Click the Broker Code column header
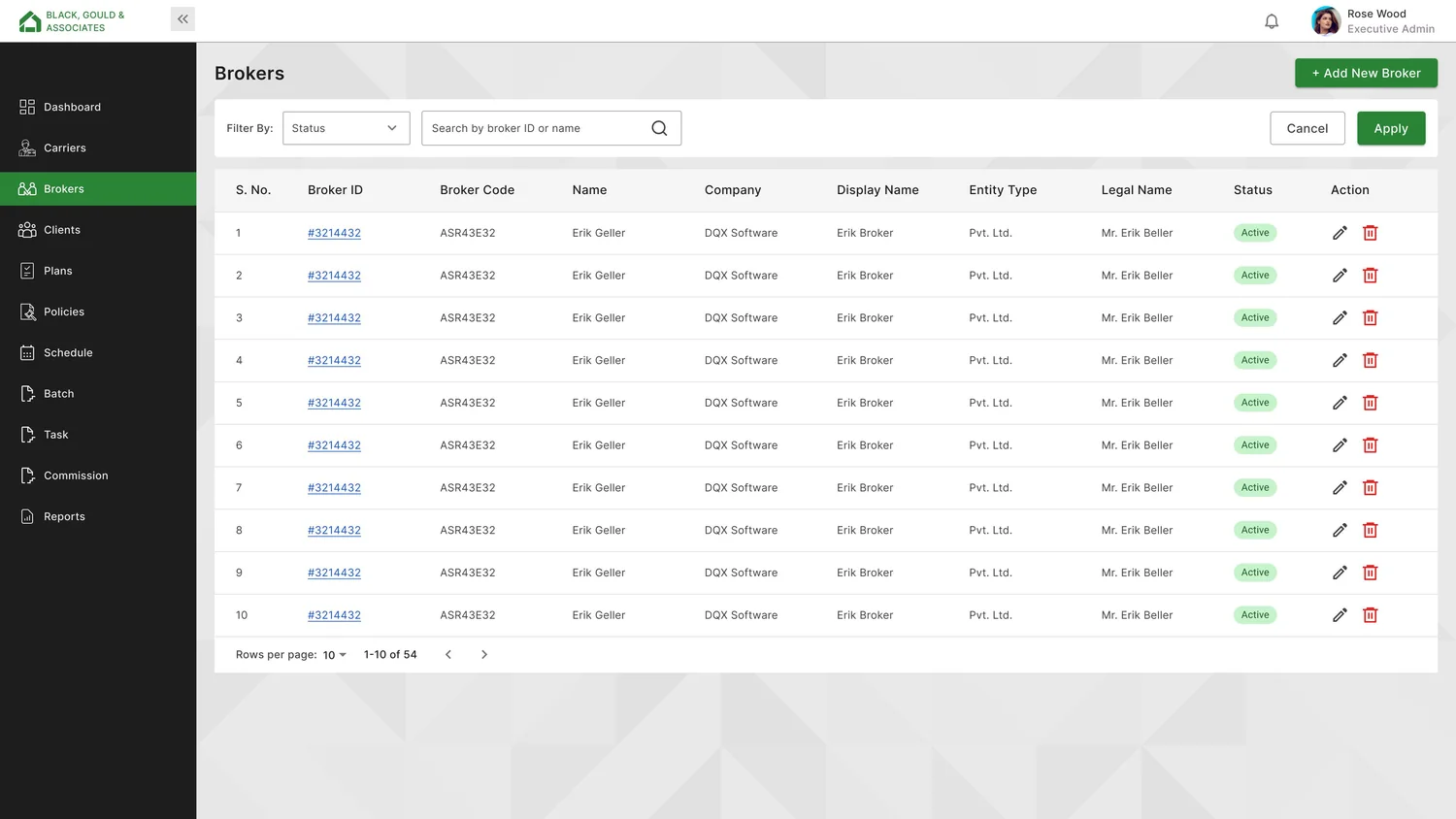 [x=478, y=190]
